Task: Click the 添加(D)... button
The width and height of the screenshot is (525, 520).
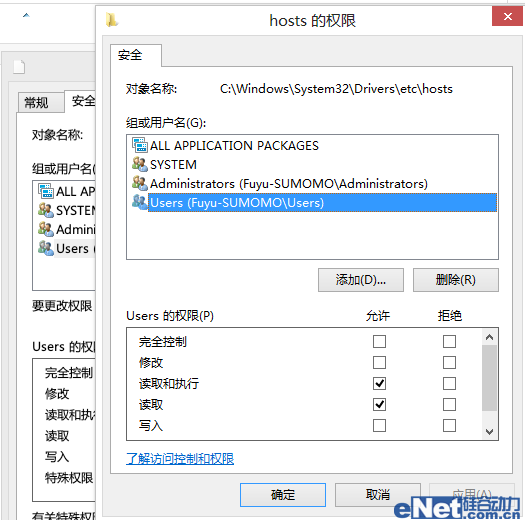Action: (x=361, y=280)
